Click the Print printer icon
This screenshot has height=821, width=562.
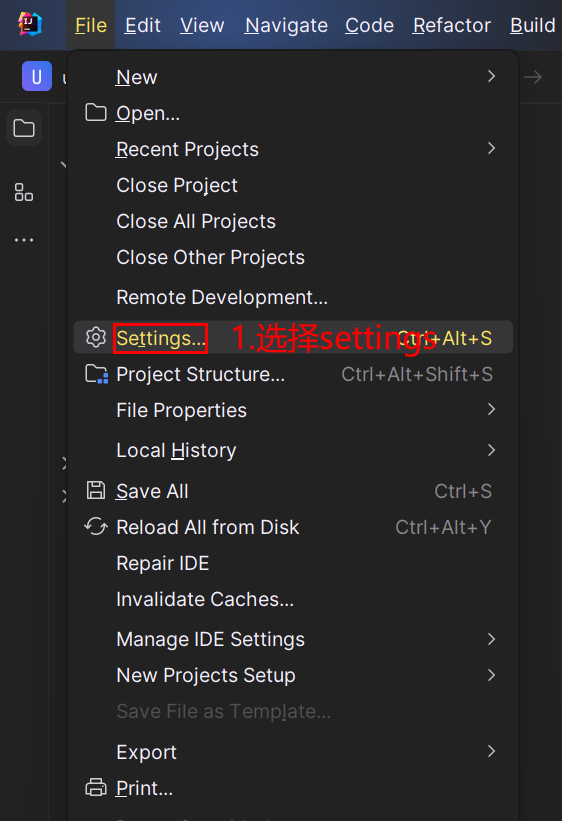(x=96, y=787)
